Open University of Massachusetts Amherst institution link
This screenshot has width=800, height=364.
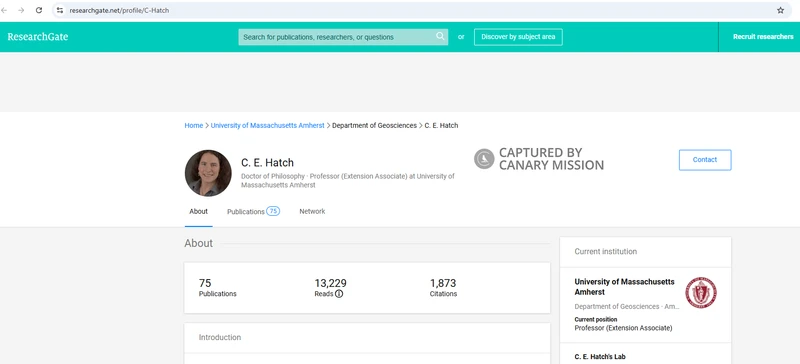click(x=624, y=287)
